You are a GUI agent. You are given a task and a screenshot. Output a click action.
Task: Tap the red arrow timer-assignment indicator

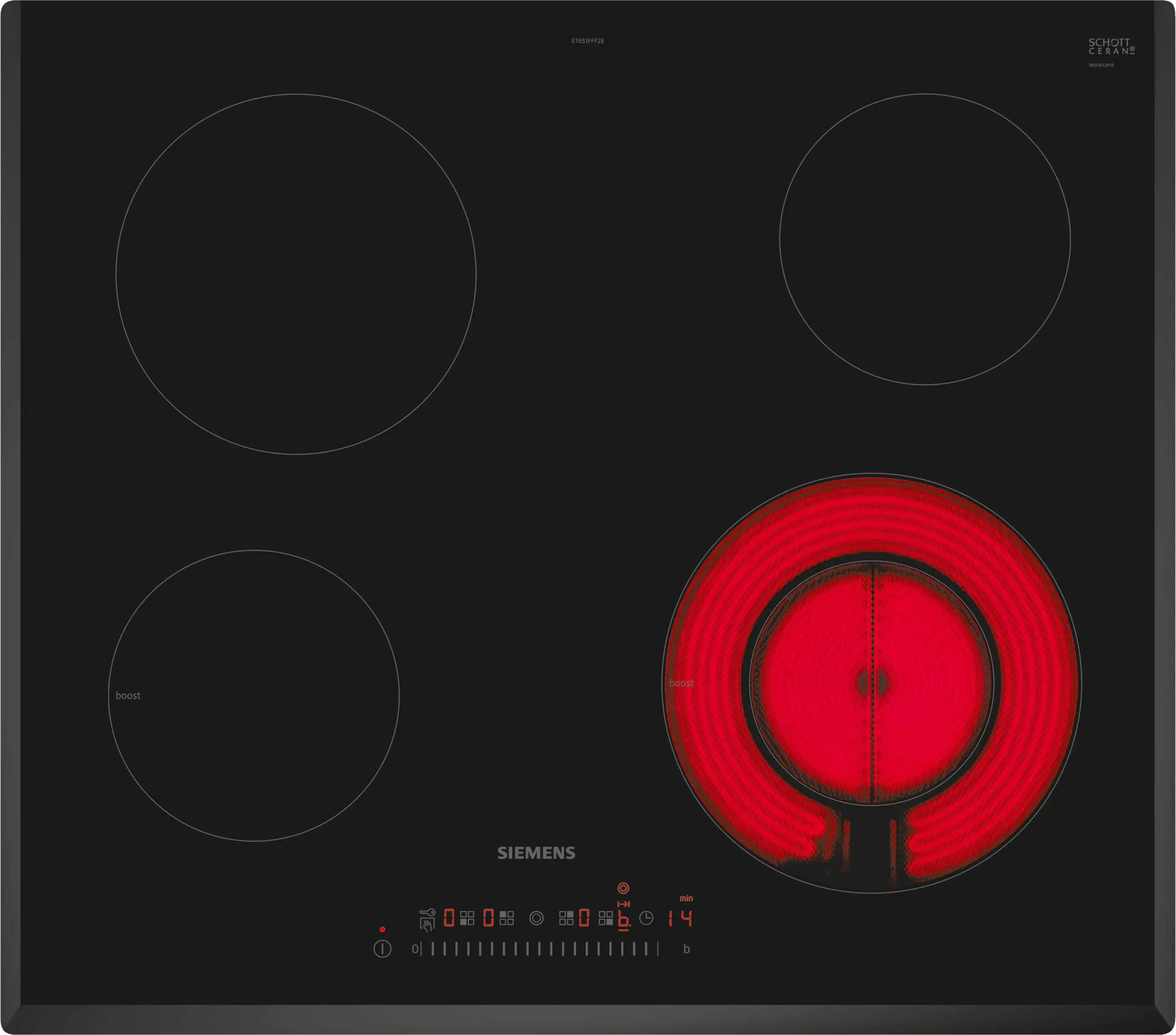tap(623, 905)
